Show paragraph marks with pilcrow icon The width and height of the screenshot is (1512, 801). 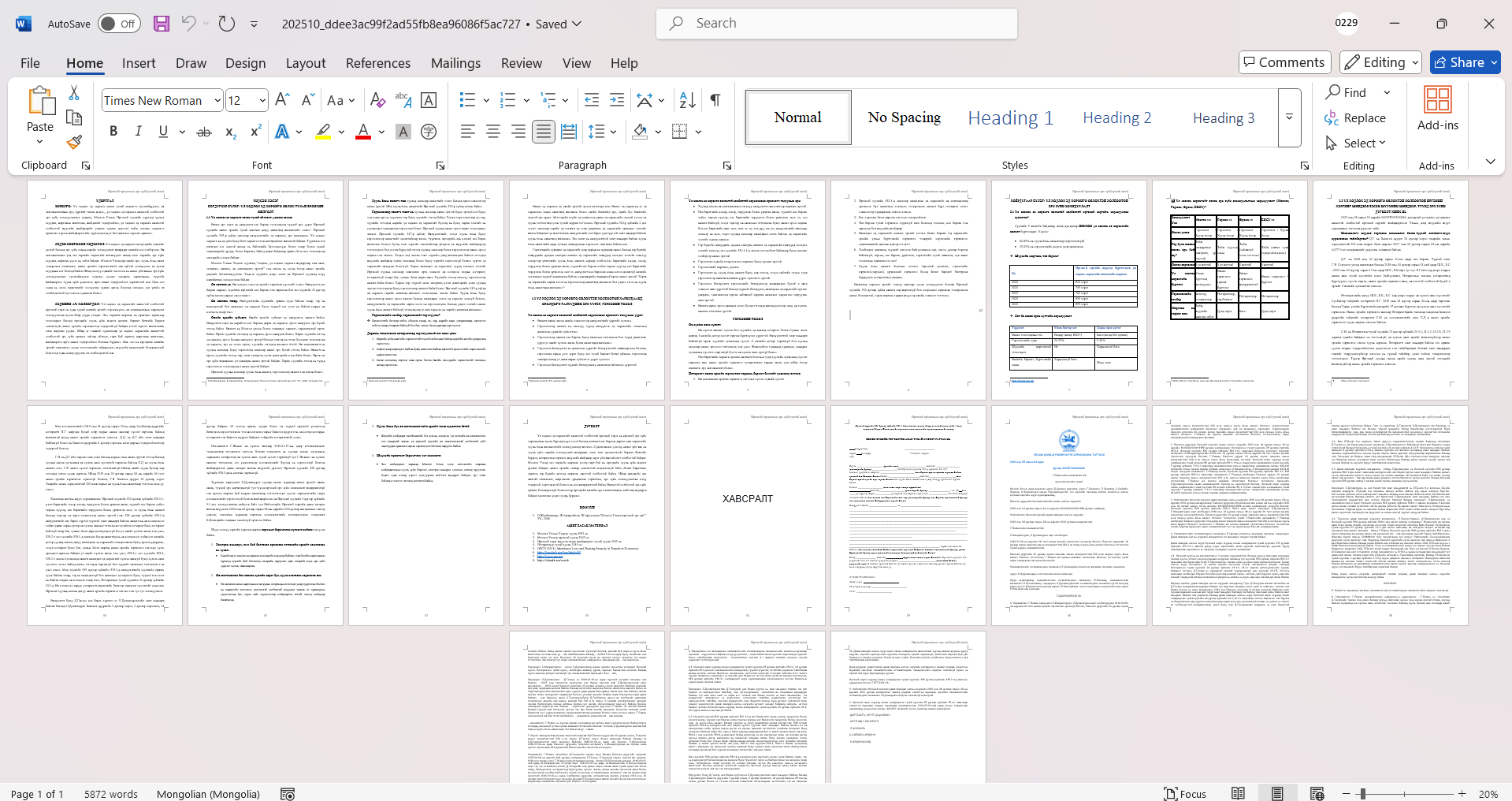[x=715, y=100]
